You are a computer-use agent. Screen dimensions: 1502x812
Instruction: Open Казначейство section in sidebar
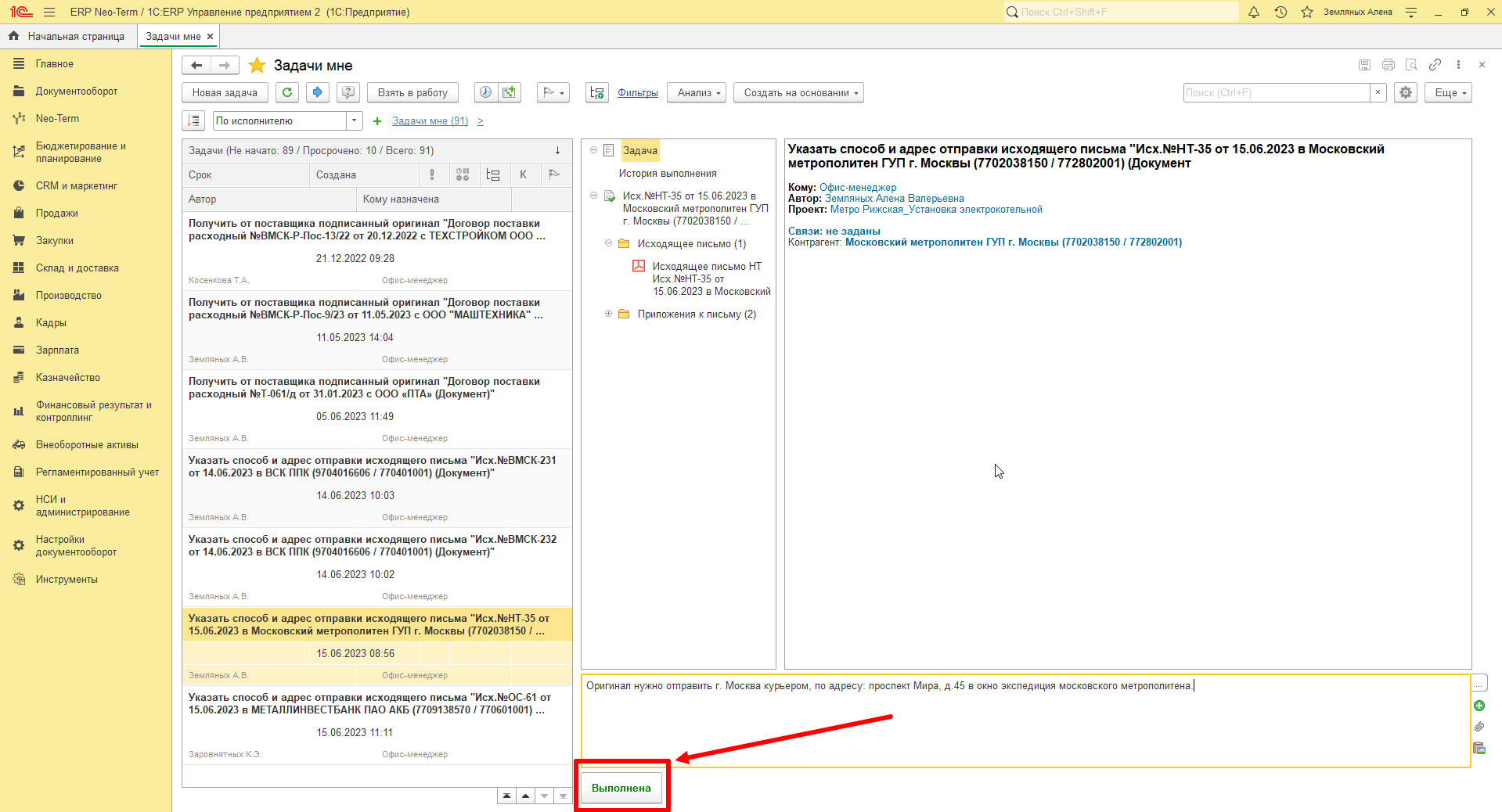pyautogui.click(x=67, y=377)
